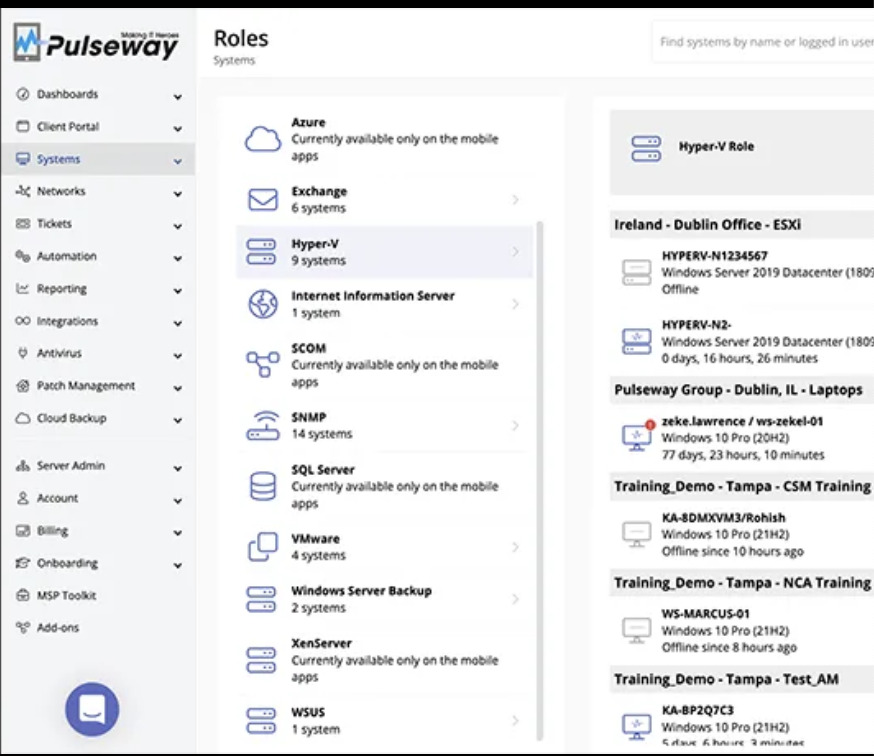The width and height of the screenshot is (874, 756).
Task: Expand the Client Portal chevron
Action: click(x=177, y=129)
